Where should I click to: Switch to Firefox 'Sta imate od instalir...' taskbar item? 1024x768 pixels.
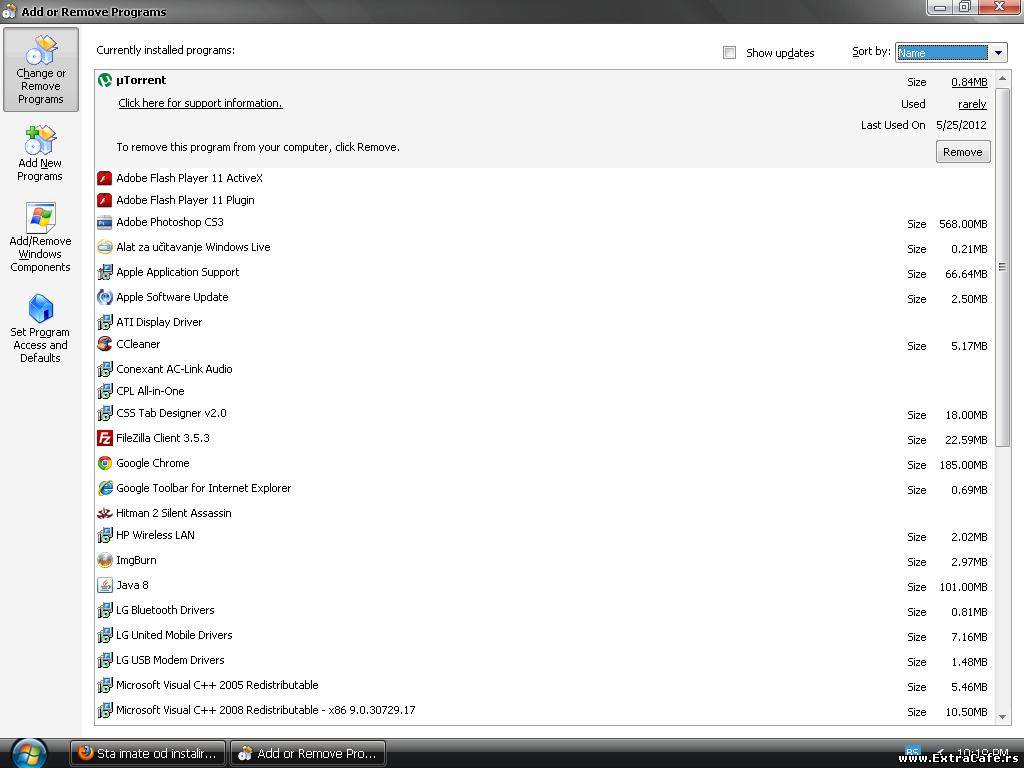(148, 754)
